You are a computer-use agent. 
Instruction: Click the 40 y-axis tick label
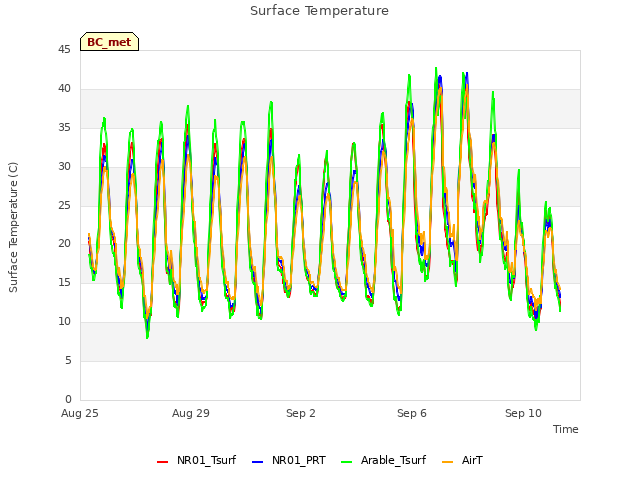64,89
